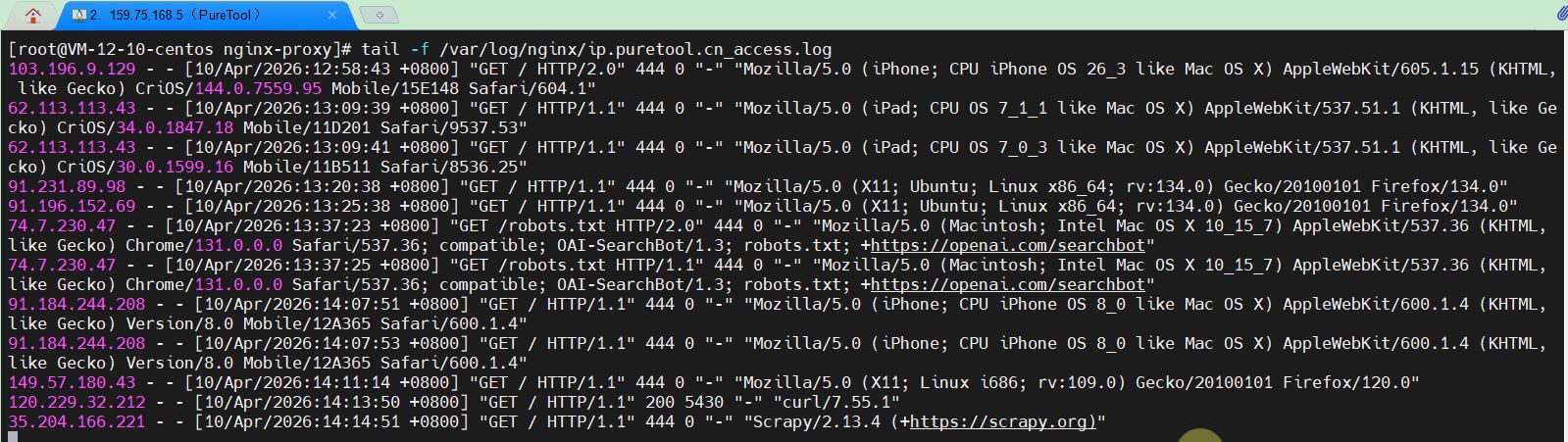Open the second openai.com/searchbot link
The image size is (1568, 442).
tap(1007, 284)
